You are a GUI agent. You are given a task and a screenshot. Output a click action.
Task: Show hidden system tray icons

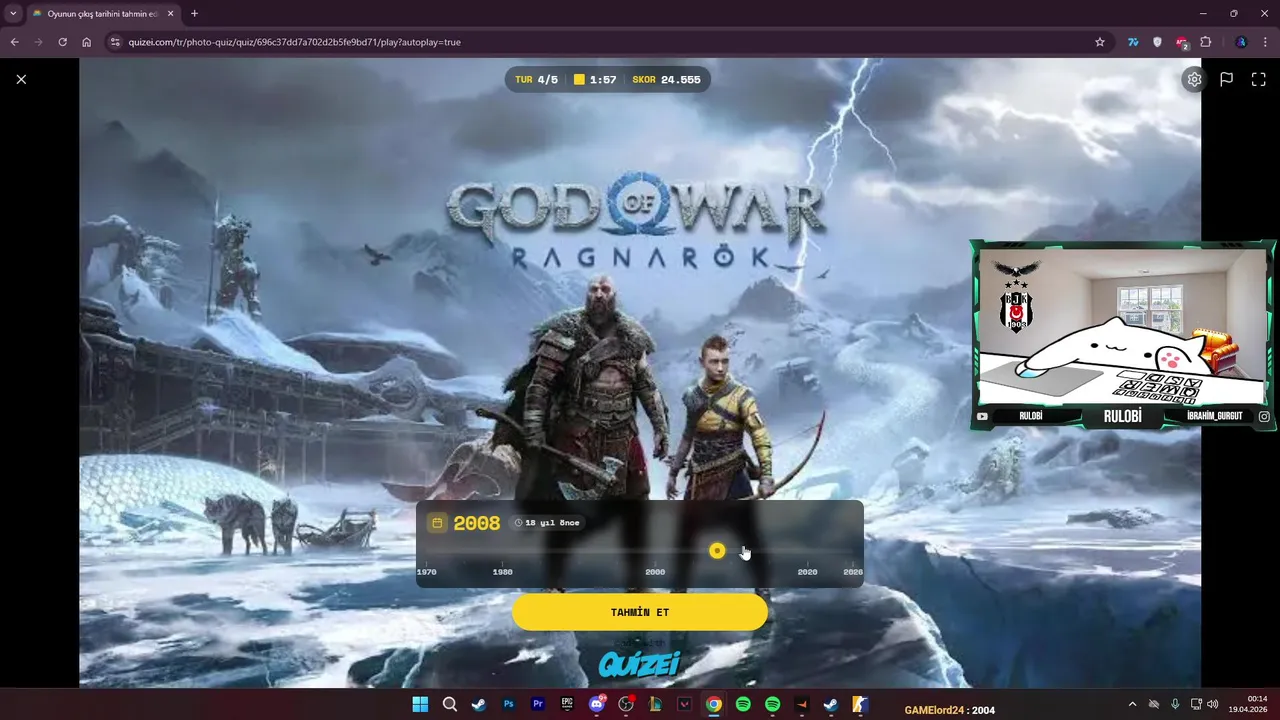pos(1132,704)
